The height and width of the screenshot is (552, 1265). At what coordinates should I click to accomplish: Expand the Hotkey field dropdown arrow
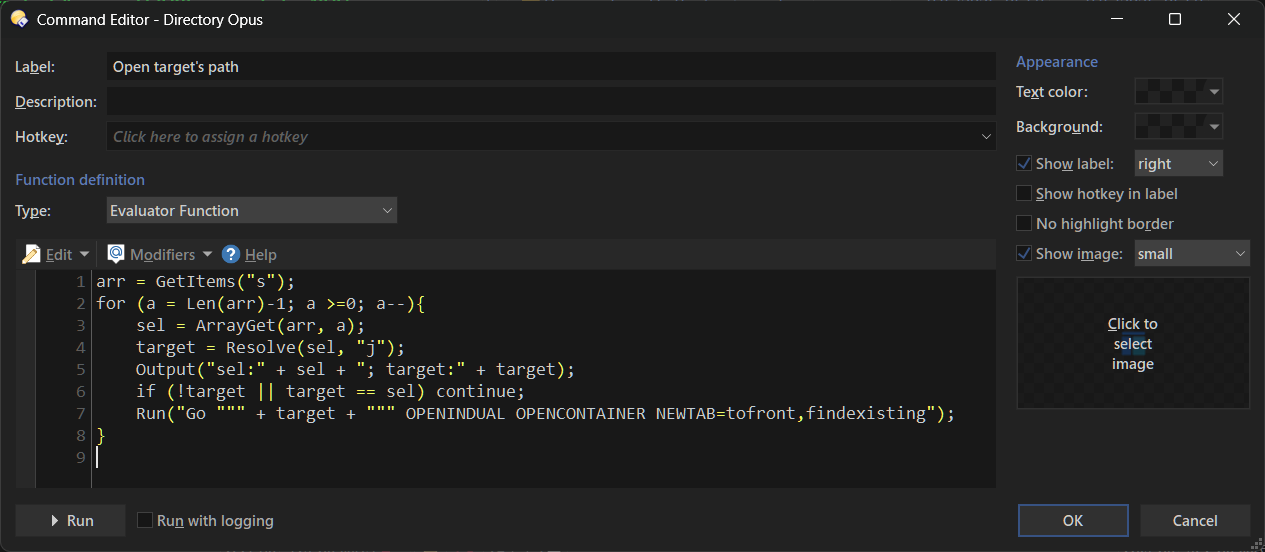tap(987, 137)
